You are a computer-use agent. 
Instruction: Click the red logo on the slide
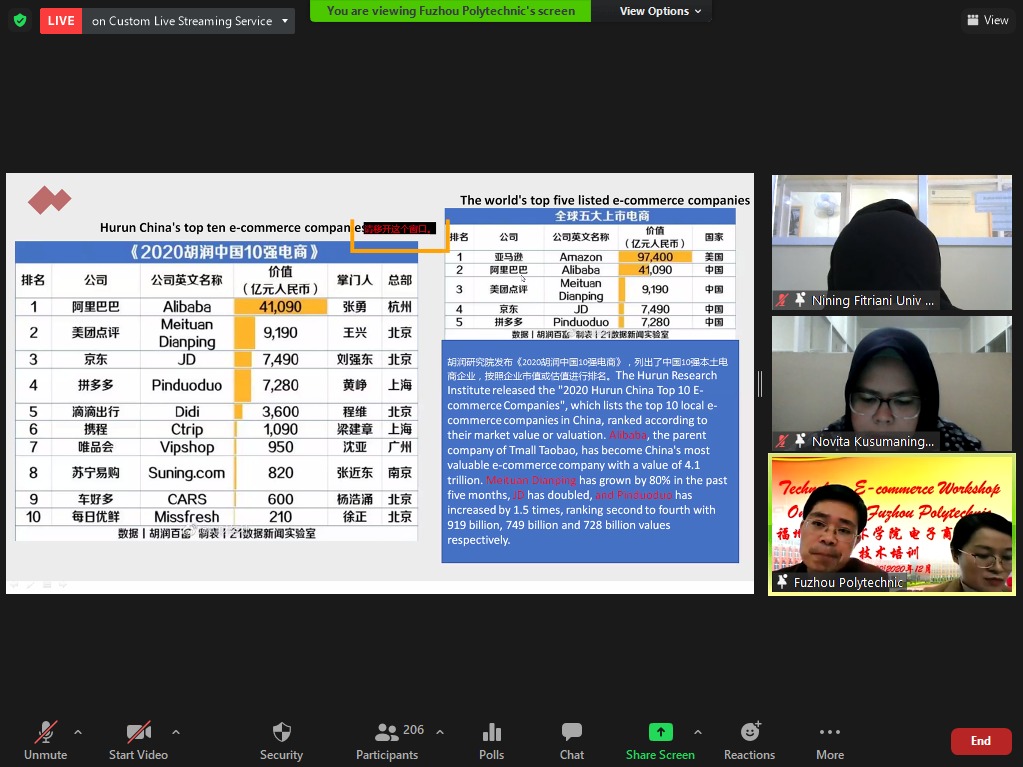[50, 200]
